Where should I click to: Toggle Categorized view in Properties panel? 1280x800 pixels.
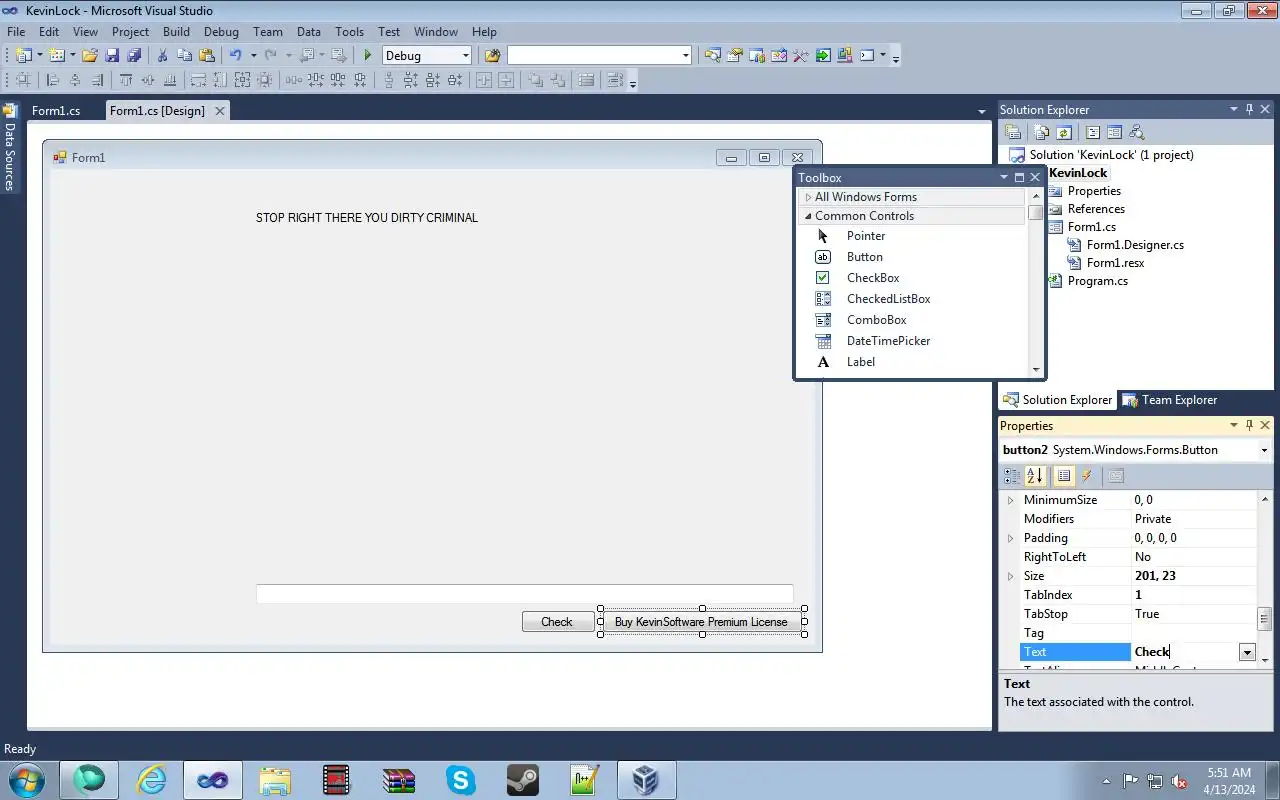1012,476
